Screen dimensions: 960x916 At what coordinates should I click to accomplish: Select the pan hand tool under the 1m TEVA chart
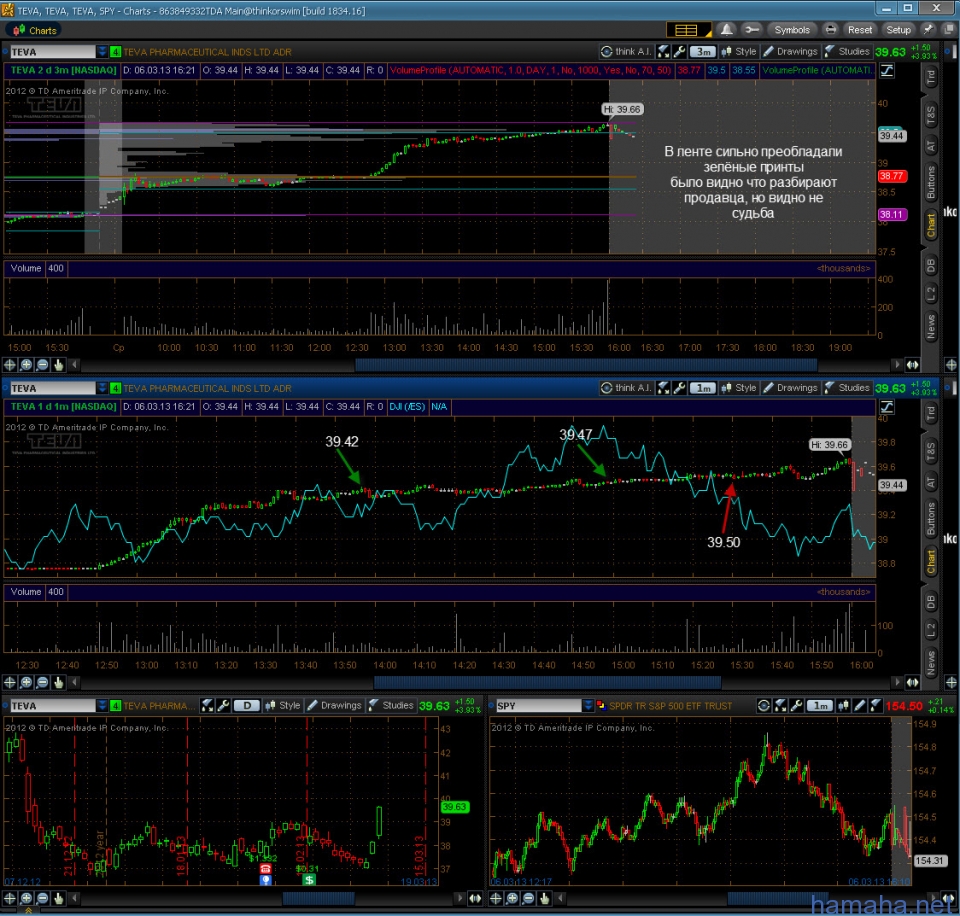tap(58, 682)
